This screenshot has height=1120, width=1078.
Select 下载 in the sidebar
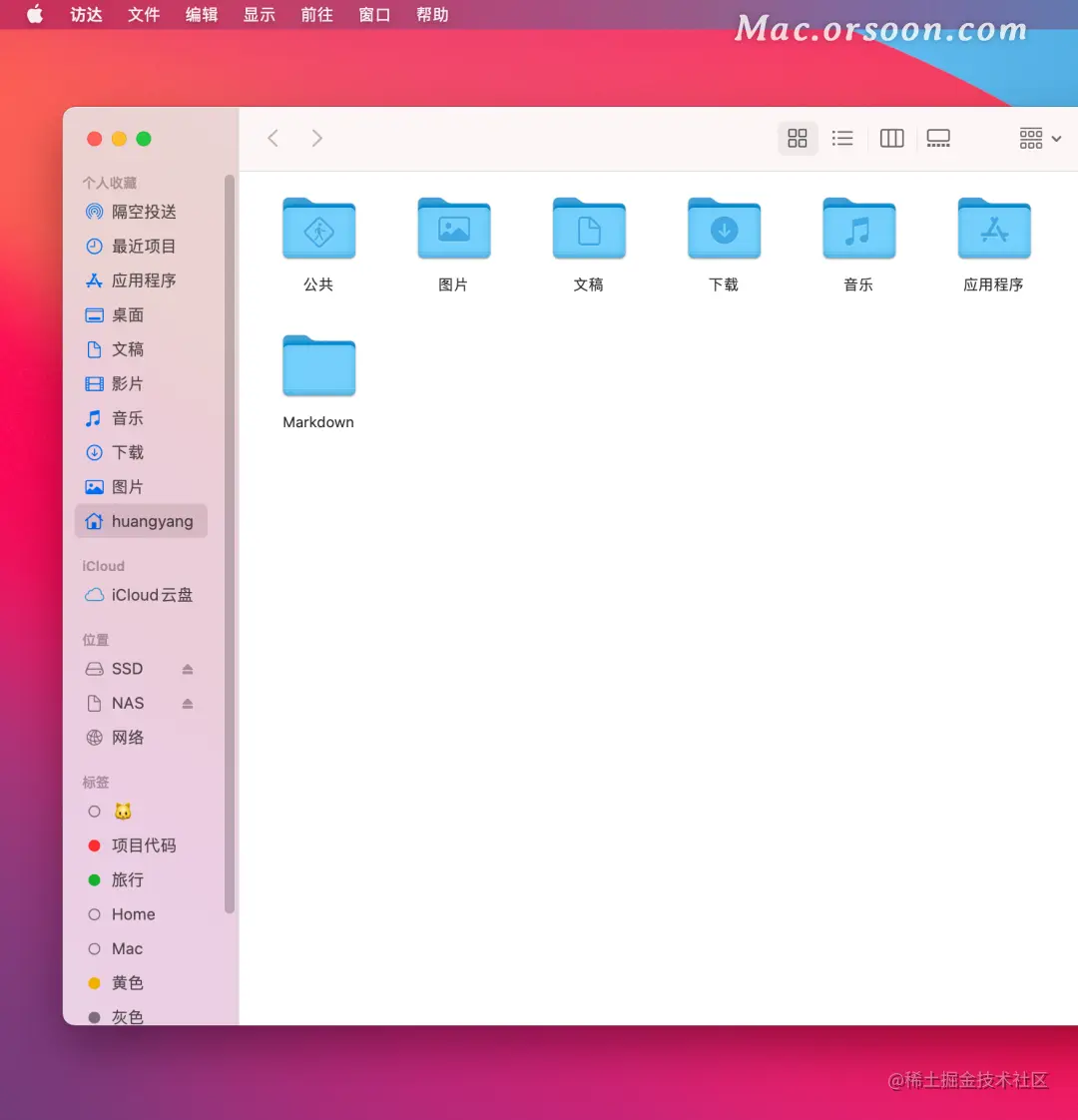point(142,452)
